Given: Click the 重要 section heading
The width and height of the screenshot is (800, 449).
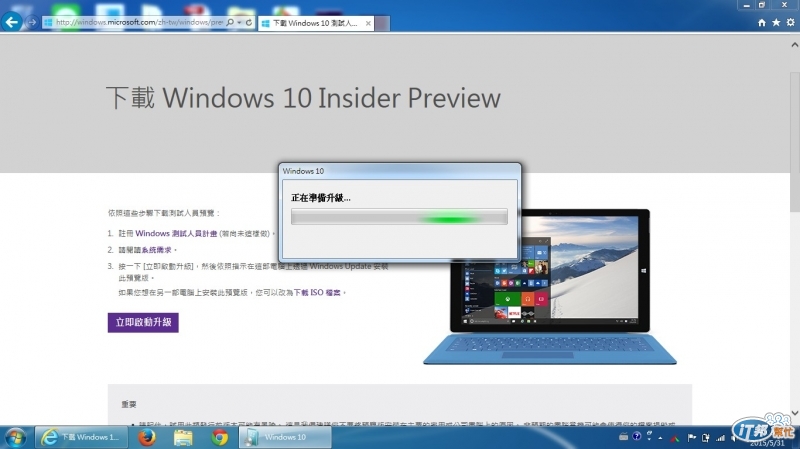Looking at the screenshot, I should click(x=129, y=404).
